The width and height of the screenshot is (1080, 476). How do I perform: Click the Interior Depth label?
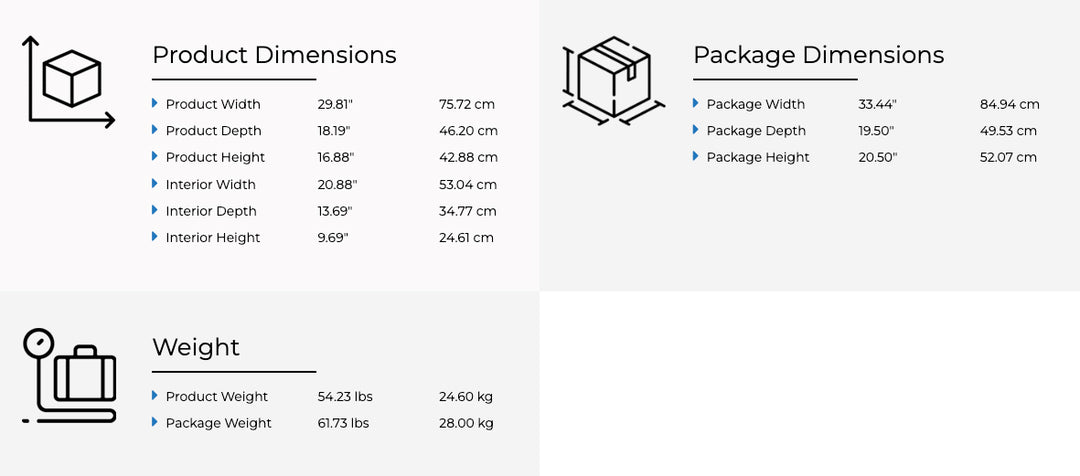point(211,211)
